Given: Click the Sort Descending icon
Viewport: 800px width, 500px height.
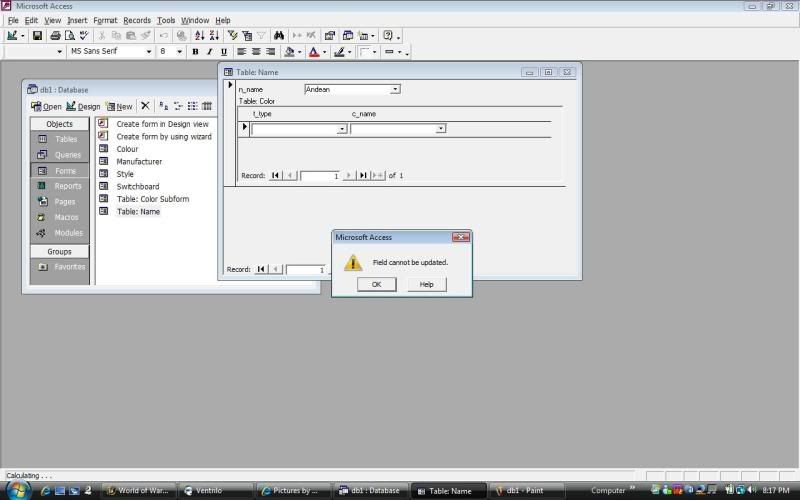Looking at the screenshot, I should (214, 35).
